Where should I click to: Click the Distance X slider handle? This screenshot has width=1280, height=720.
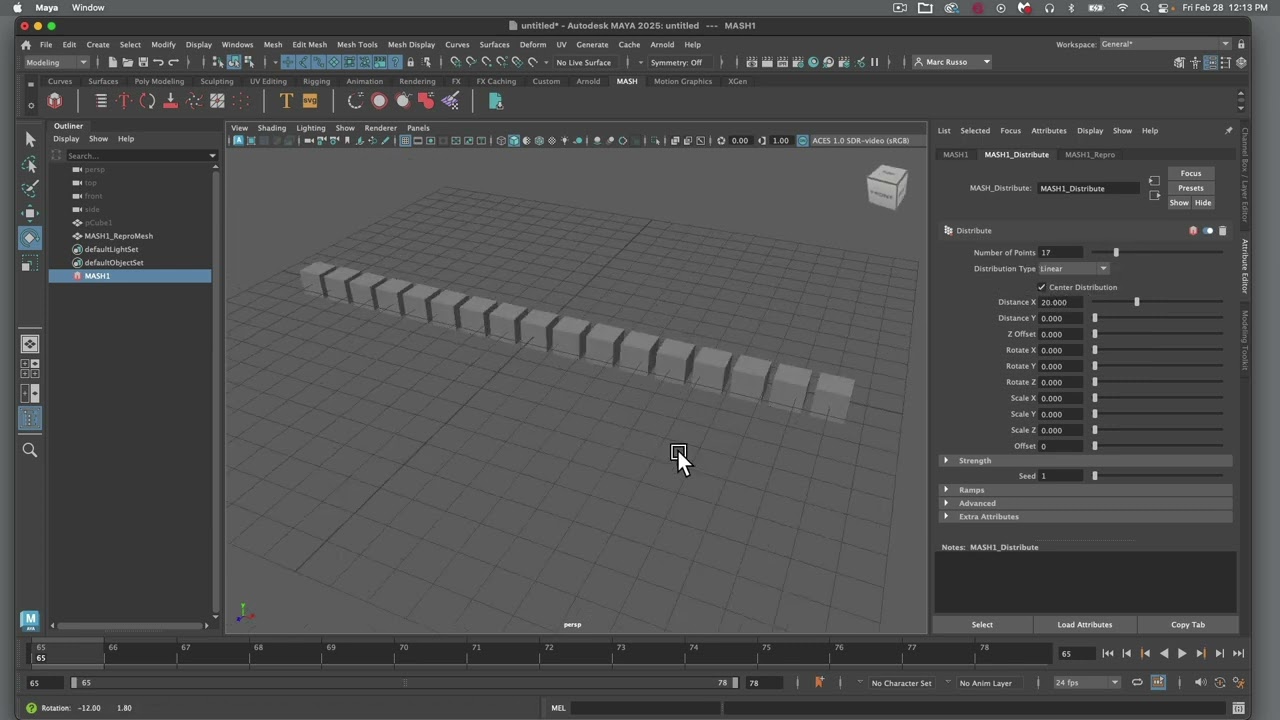click(x=1136, y=302)
